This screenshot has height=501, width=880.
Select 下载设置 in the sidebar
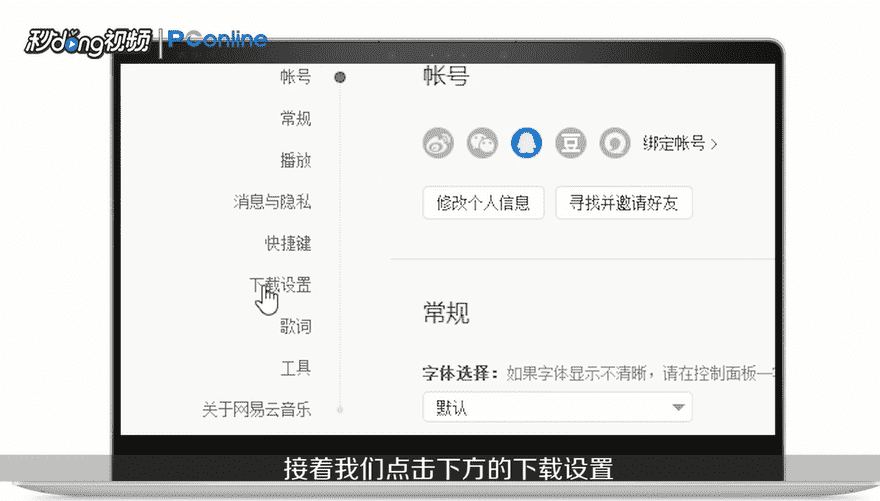[280, 285]
